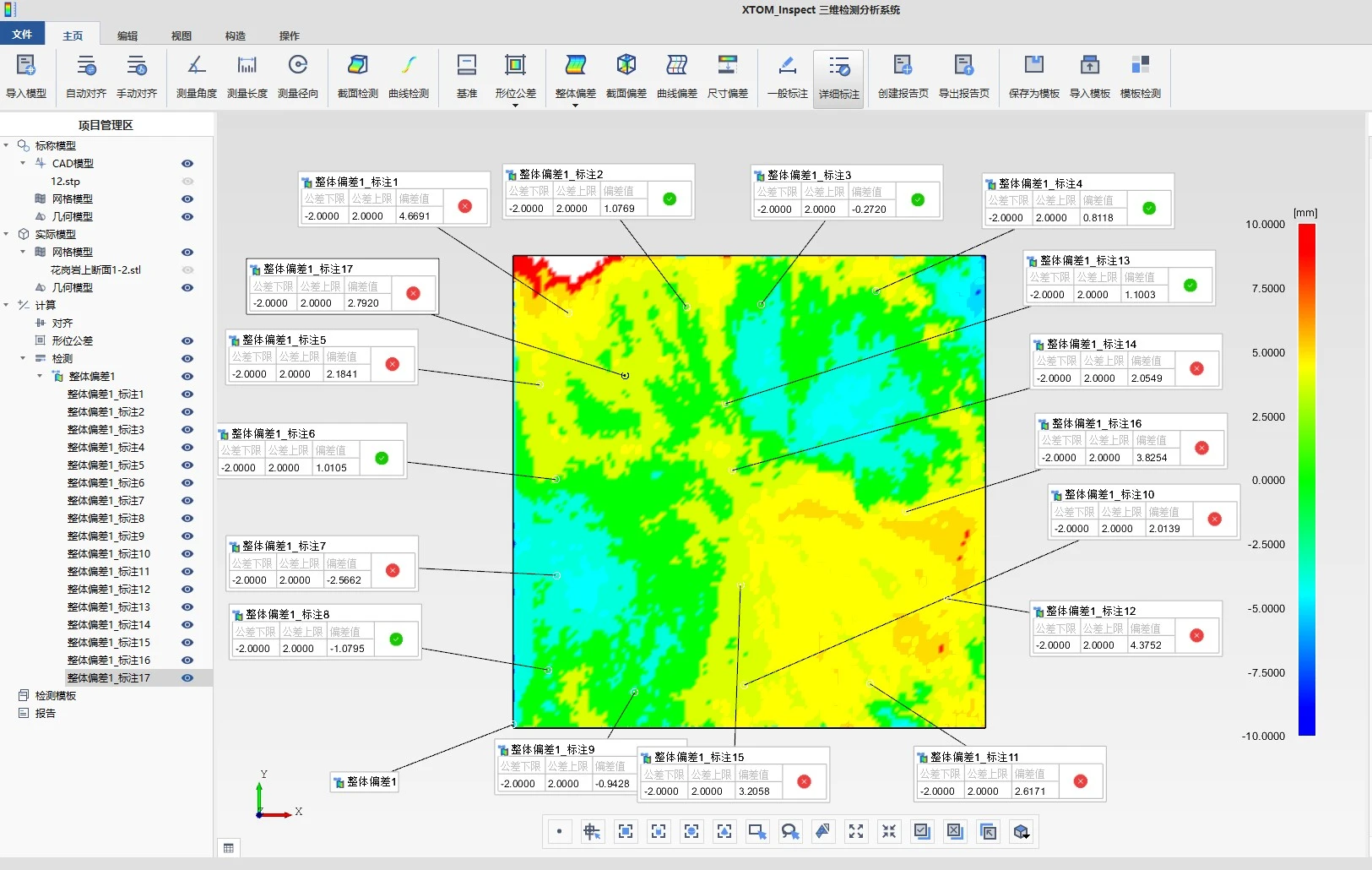The height and width of the screenshot is (870, 1372).
Task: Toggle visibility of CAD模型
Action: pos(187,164)
